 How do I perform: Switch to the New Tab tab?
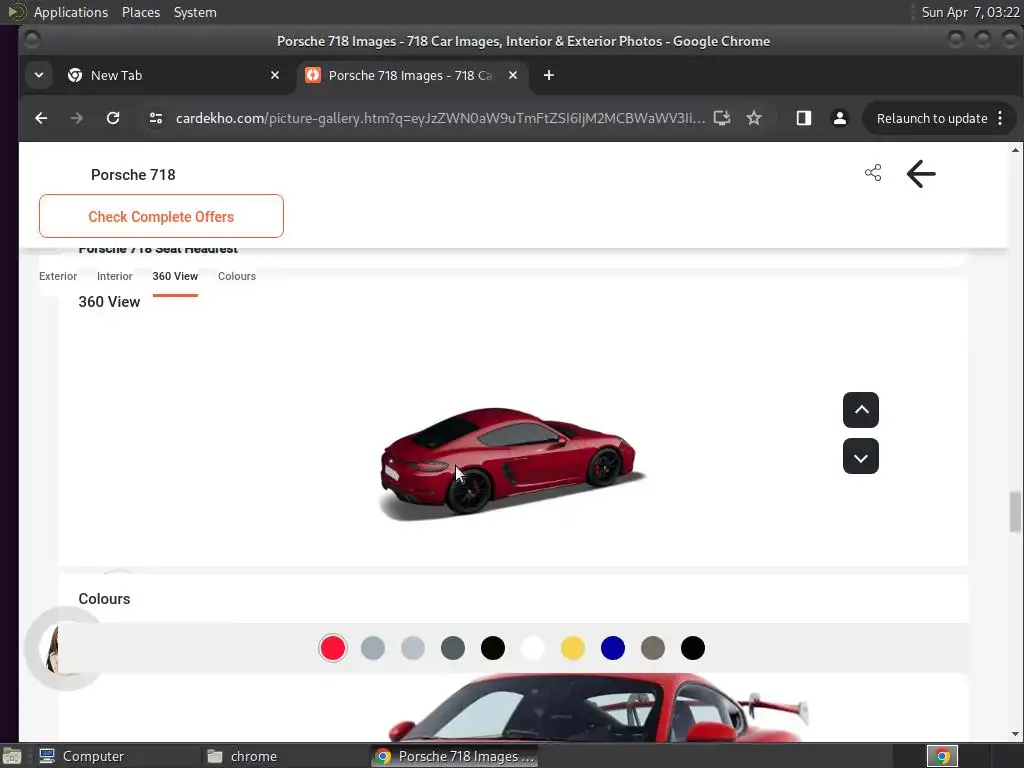pos(173,75)
